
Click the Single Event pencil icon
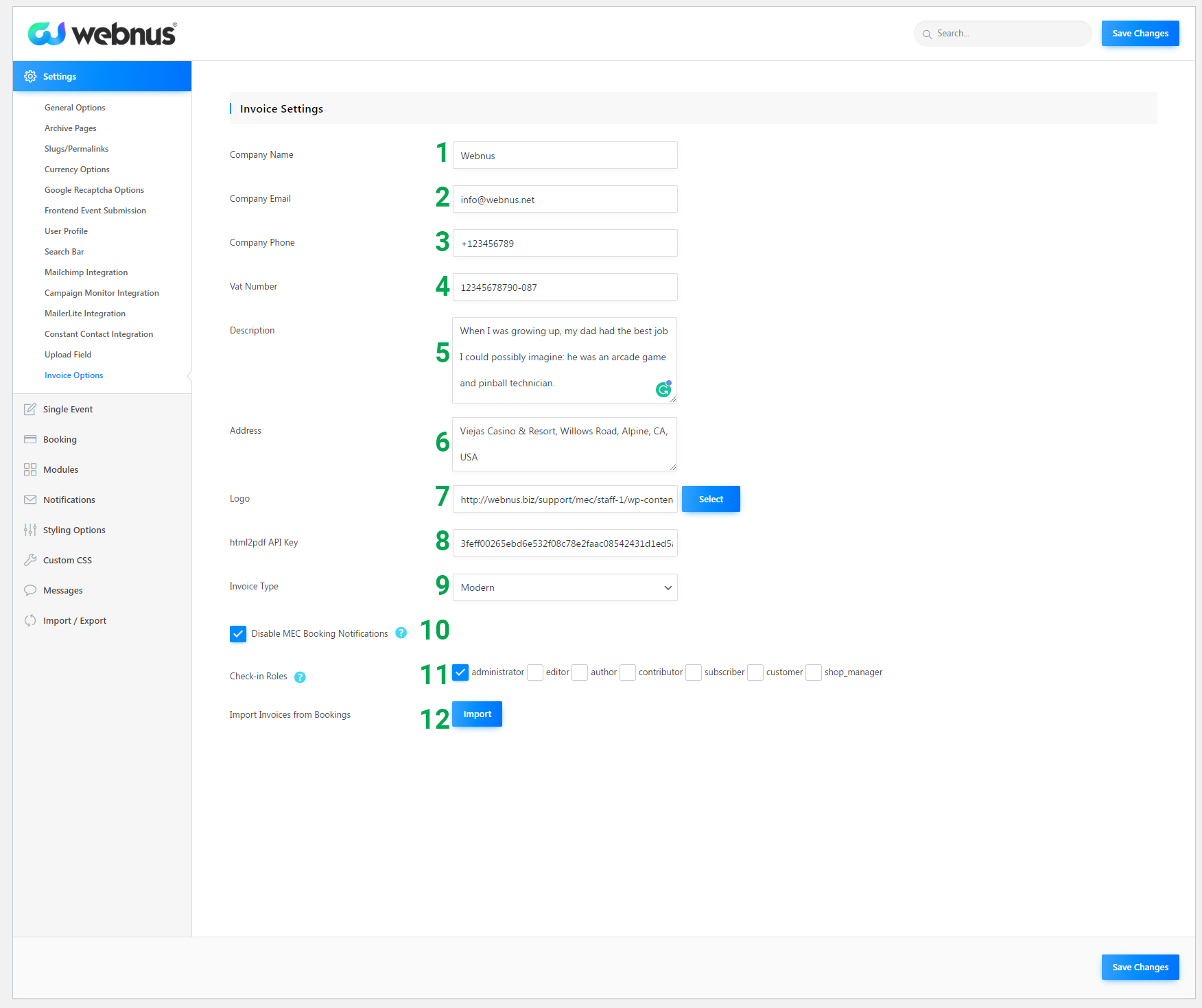(30, 410)
